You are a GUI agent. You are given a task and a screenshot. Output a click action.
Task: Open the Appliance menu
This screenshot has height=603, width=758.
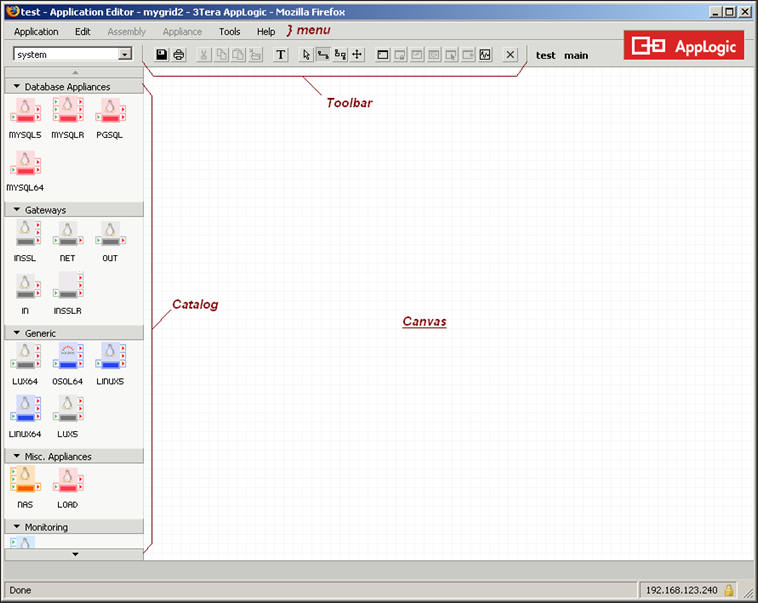click(182, 31)
